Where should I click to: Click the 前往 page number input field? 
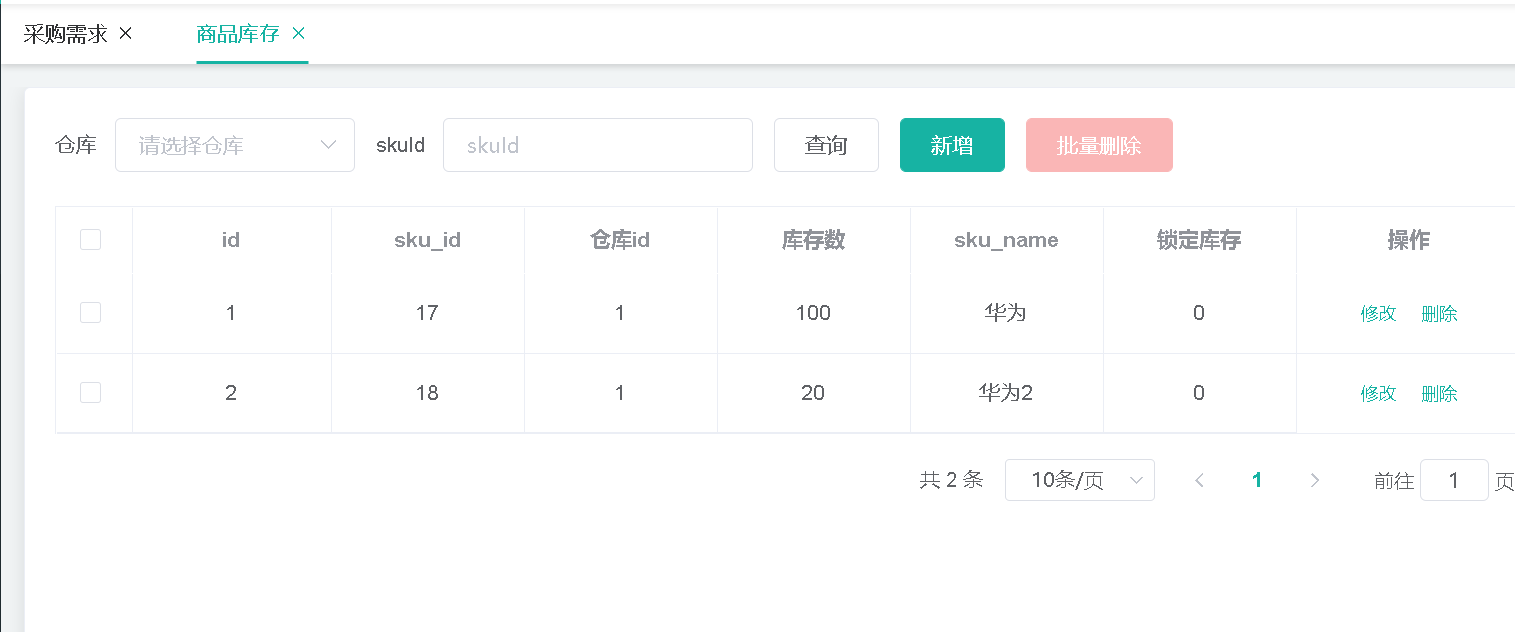(x=1454, y=480)
